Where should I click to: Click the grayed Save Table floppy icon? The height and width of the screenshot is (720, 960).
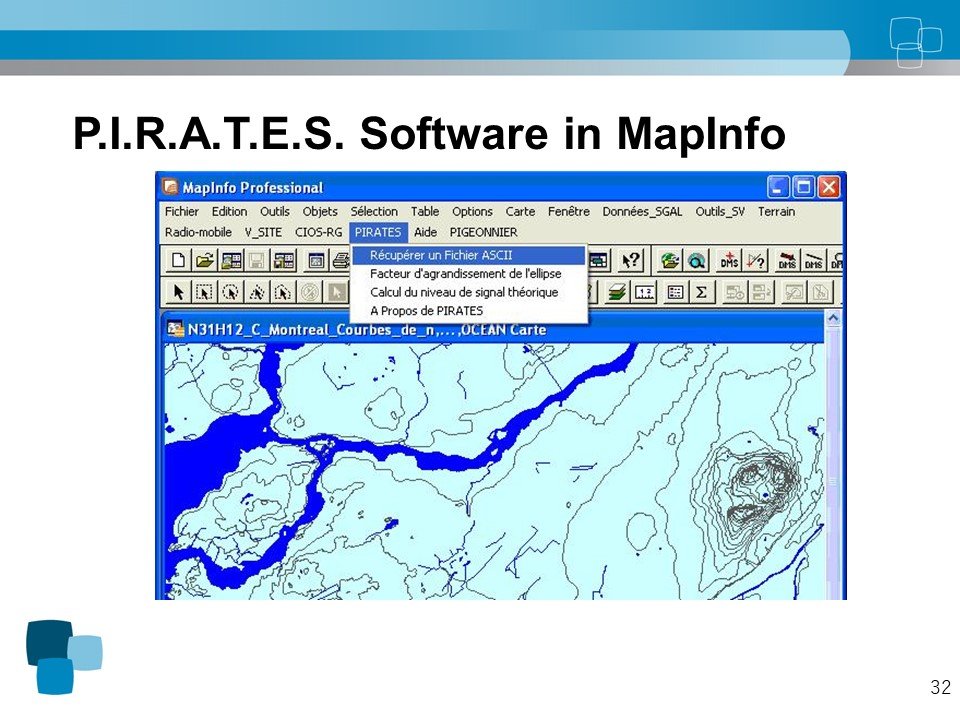(256, 261)
